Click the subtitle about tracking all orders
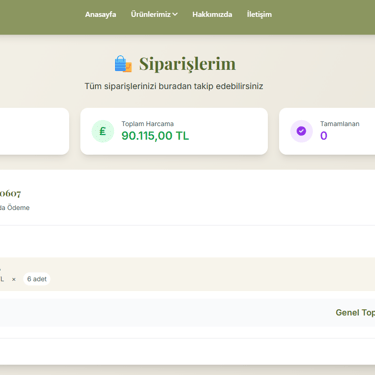This screenshot has width=375, height=375. click(x=174, y=86)
